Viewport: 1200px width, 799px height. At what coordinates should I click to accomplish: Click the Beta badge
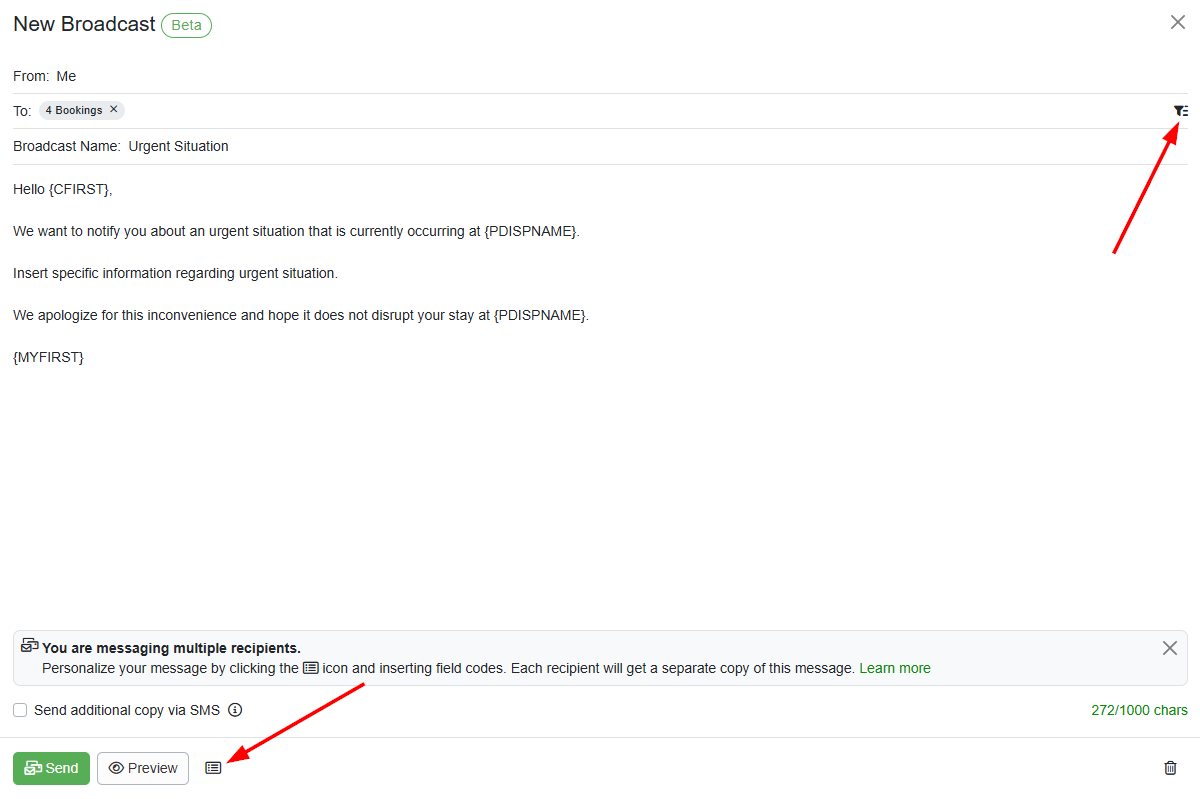tap(186, 25)
